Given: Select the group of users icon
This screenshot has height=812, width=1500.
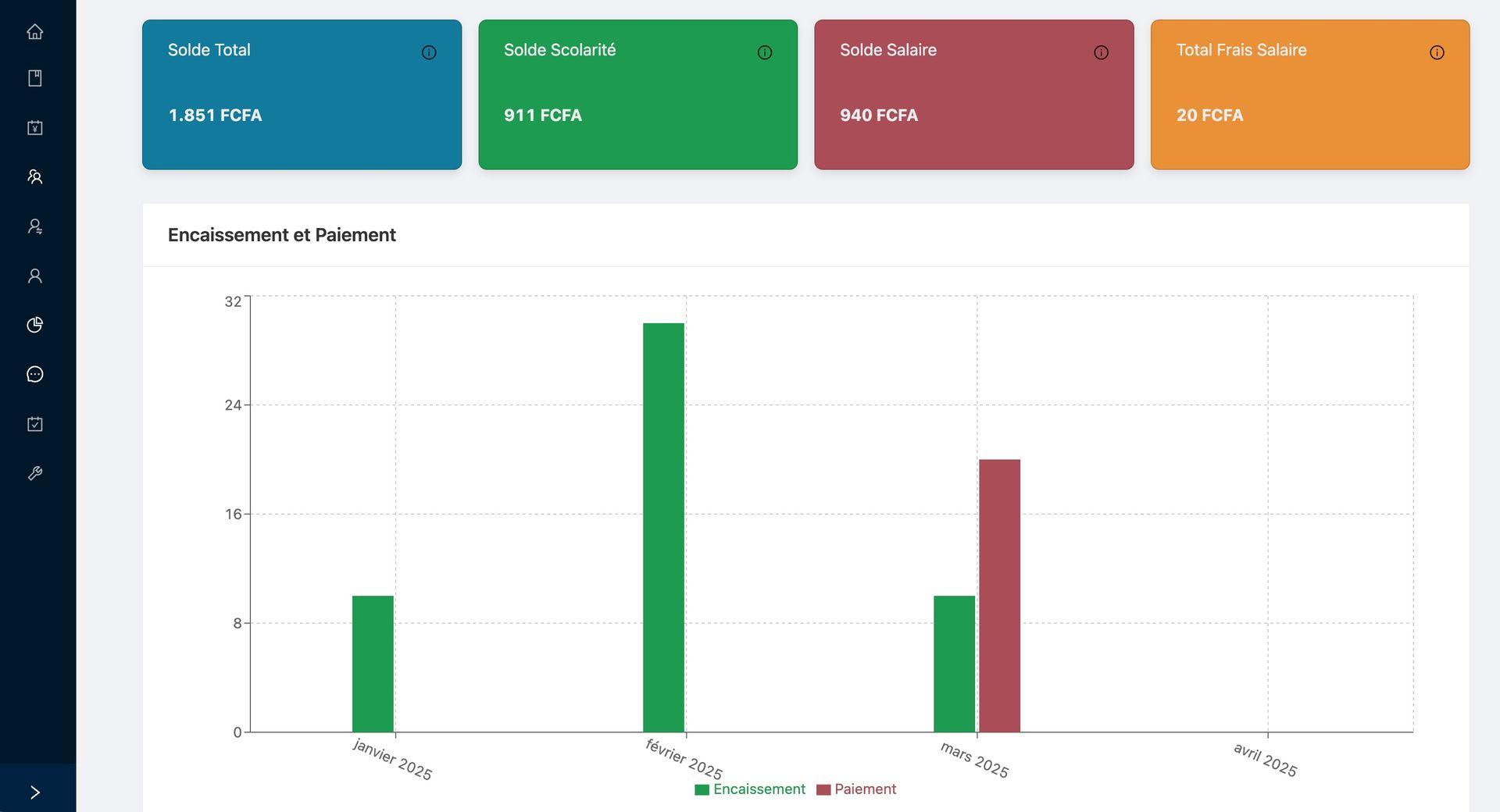Looking at the screenshot, I should [x=34, y=177].
